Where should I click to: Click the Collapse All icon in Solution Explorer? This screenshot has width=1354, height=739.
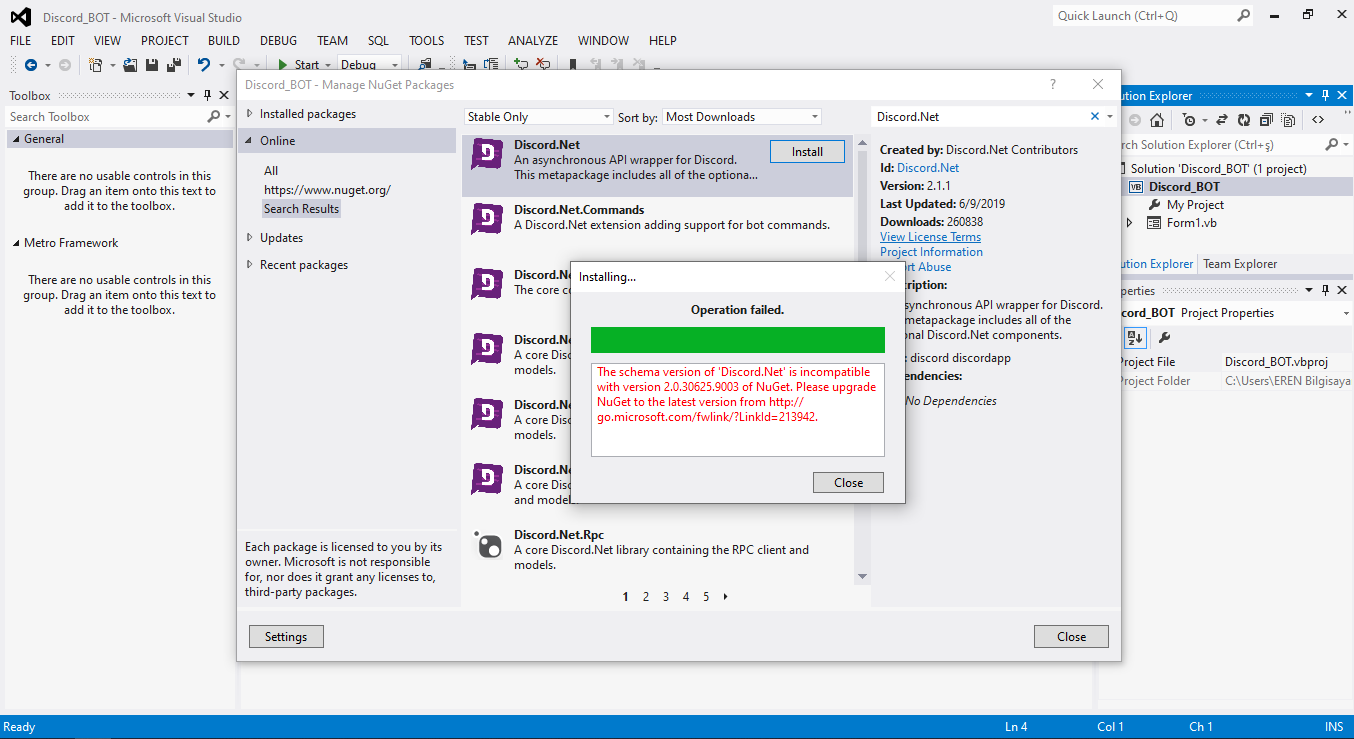click(1266, 120)
